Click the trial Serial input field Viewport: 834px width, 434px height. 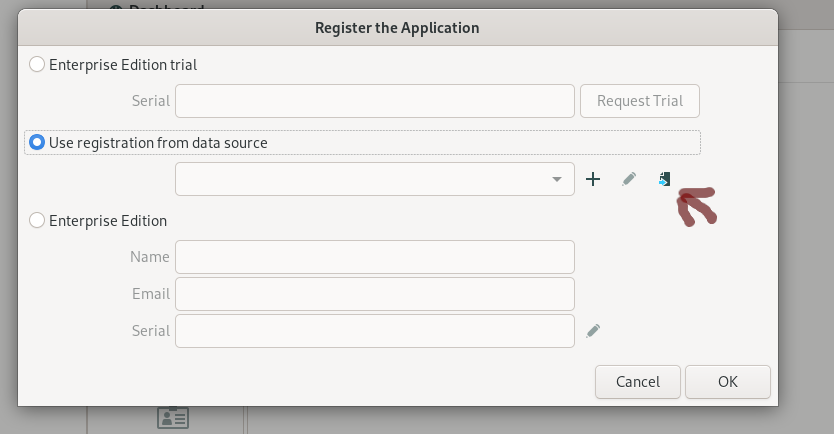(x=375, y=101)
